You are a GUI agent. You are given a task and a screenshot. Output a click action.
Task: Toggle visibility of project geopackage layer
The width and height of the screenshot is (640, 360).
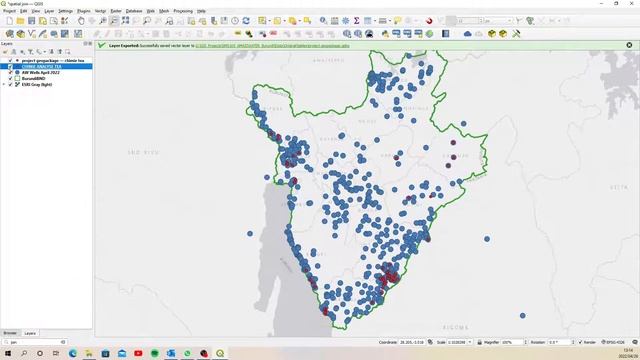pos(10,60)
